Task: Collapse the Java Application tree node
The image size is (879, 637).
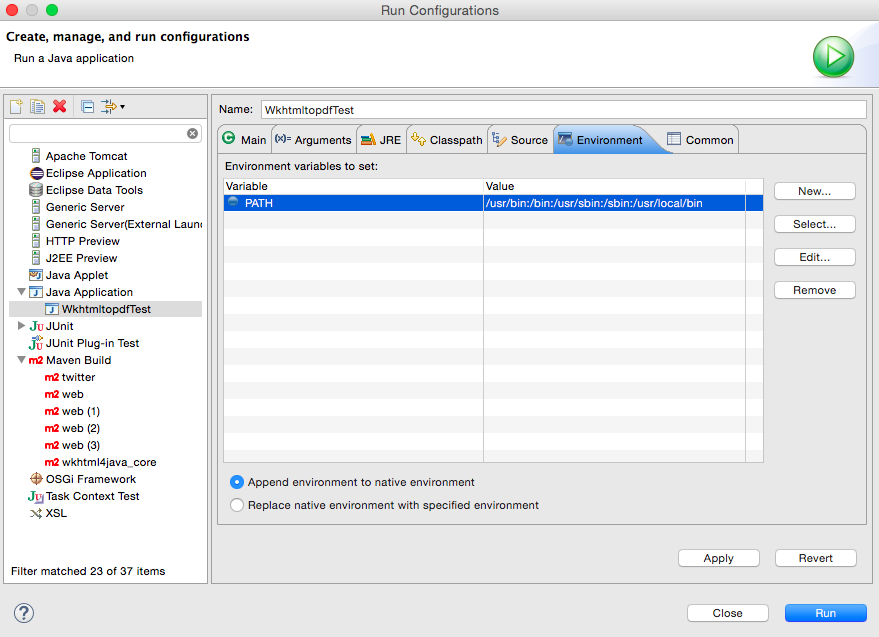Action: coord(21,292)
